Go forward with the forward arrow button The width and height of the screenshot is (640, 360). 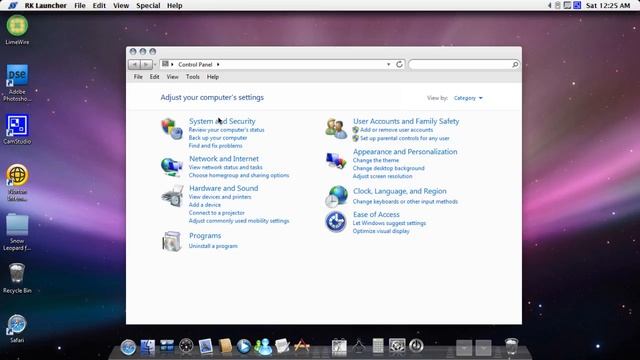point(146,64)
